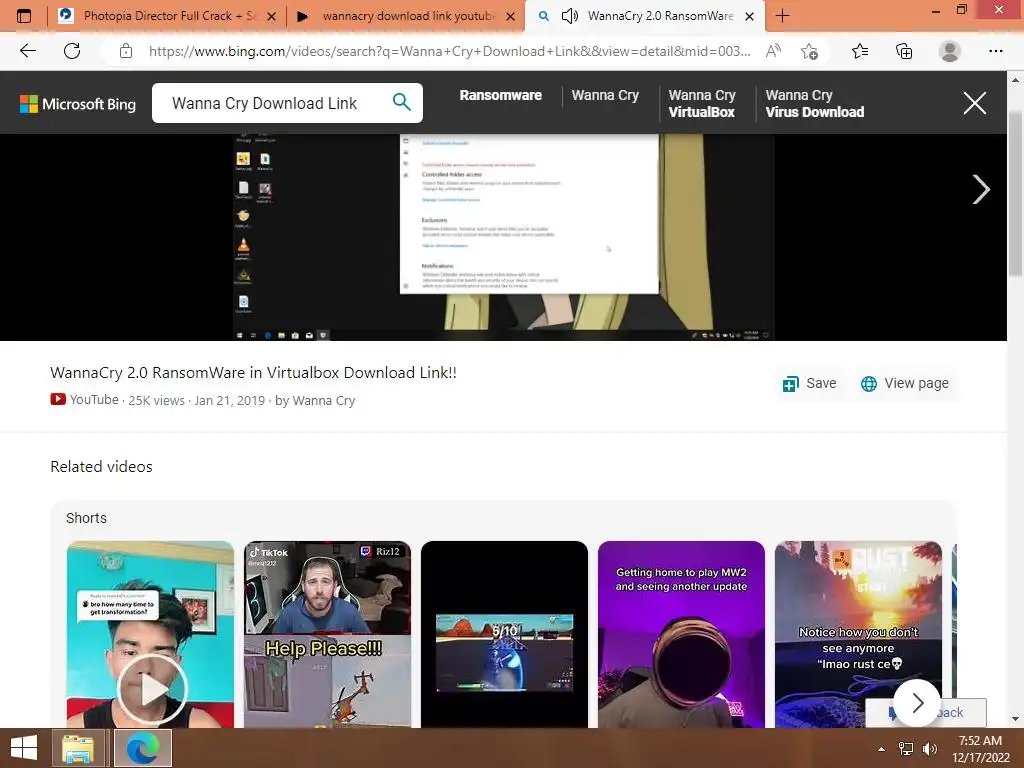Screen dimensions: 1024x768
Task: Click the playing video preview
Action: point(504,237)
